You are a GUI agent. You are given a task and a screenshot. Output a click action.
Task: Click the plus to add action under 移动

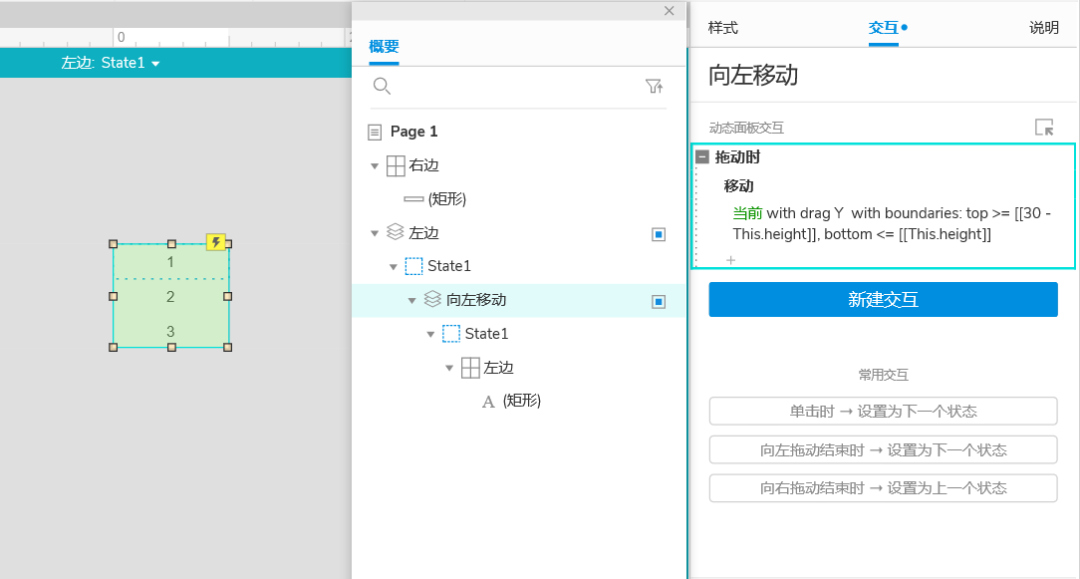click(731, 260)
